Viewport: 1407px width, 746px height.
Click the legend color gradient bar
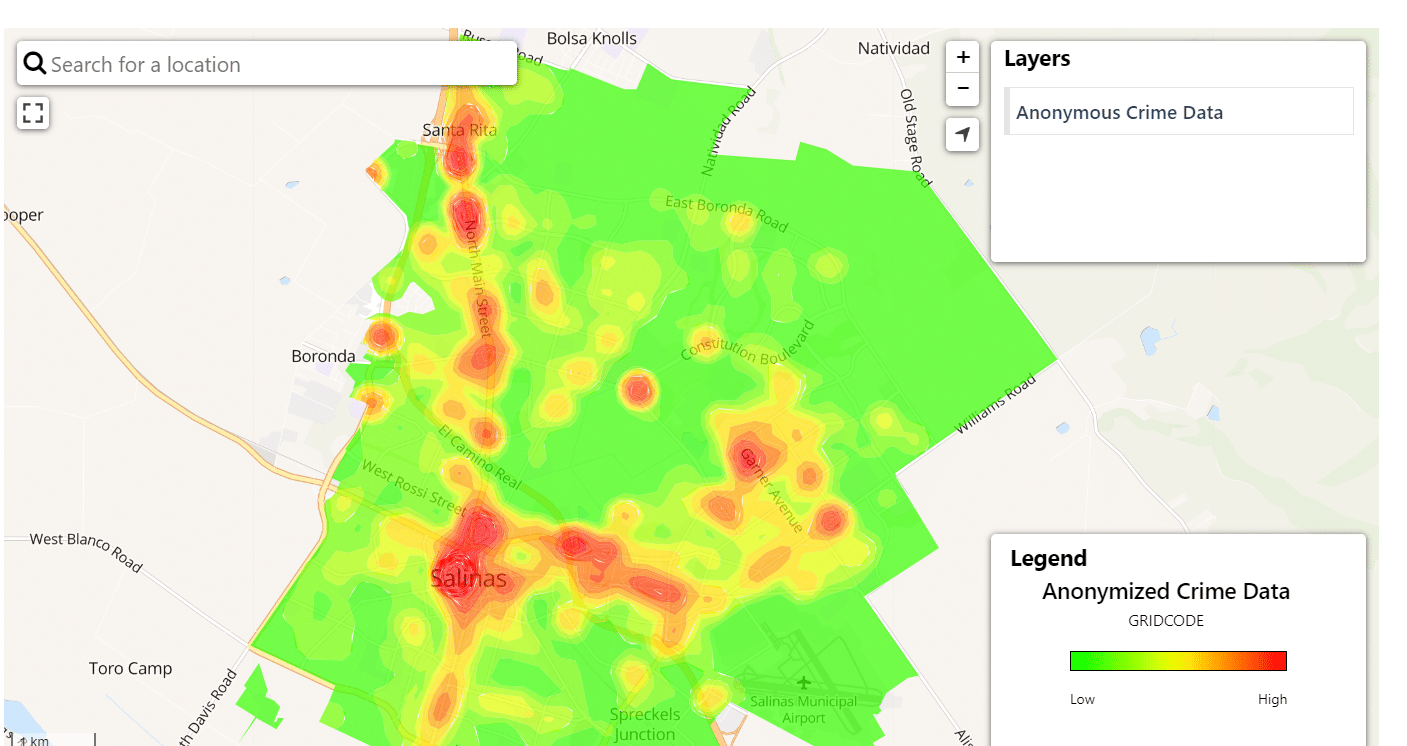1177,661
